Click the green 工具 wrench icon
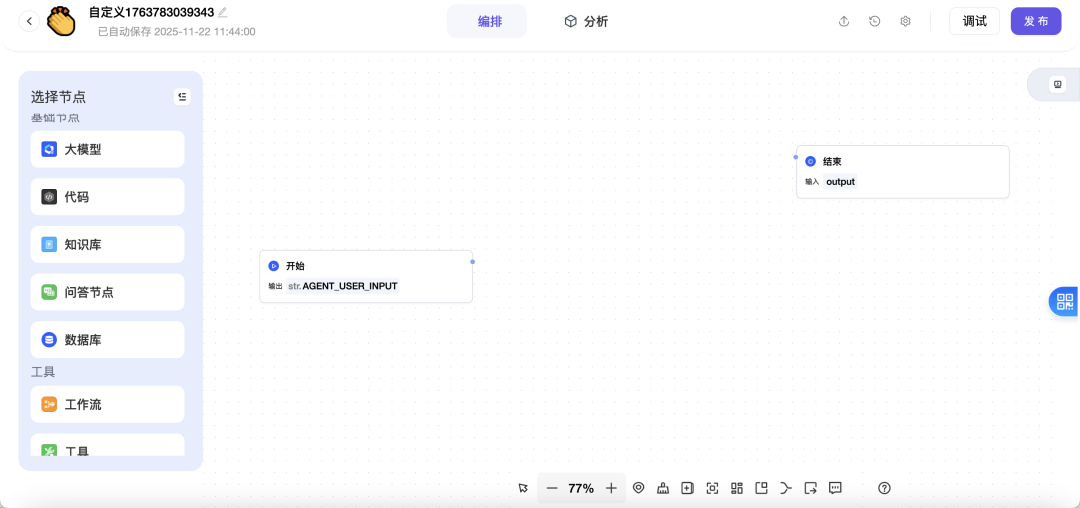This screenshot has width=1080, height=508. [x=49, y=451]
